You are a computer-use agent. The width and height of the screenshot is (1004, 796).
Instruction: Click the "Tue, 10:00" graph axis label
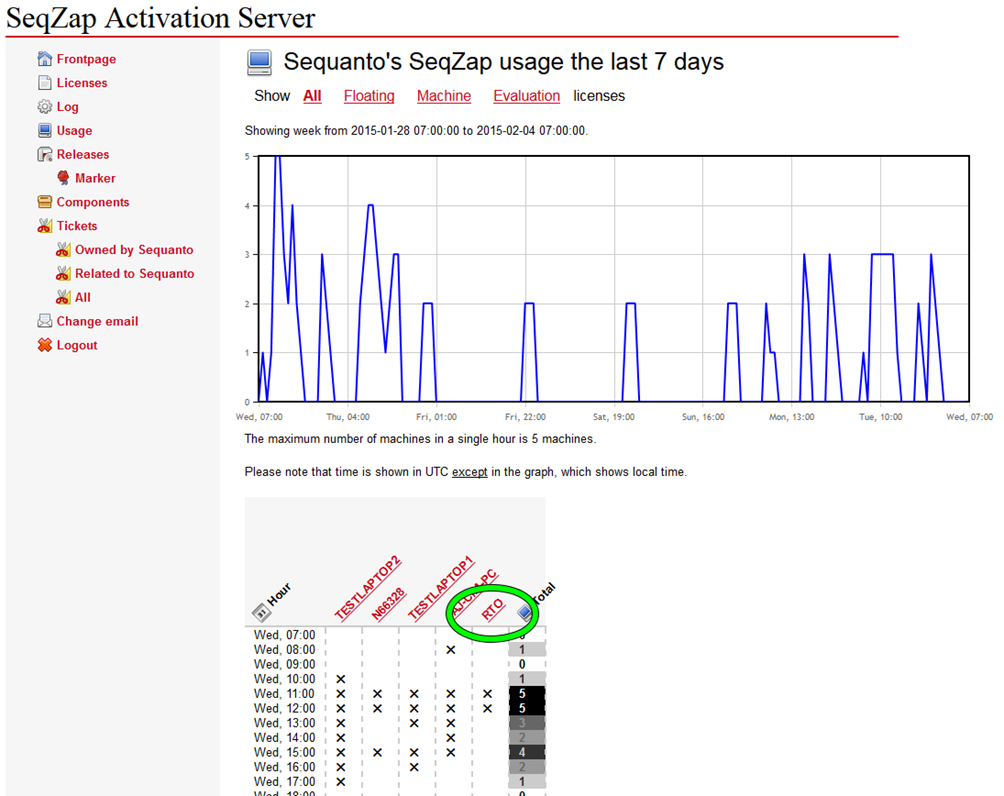click(x=880, y=417)
